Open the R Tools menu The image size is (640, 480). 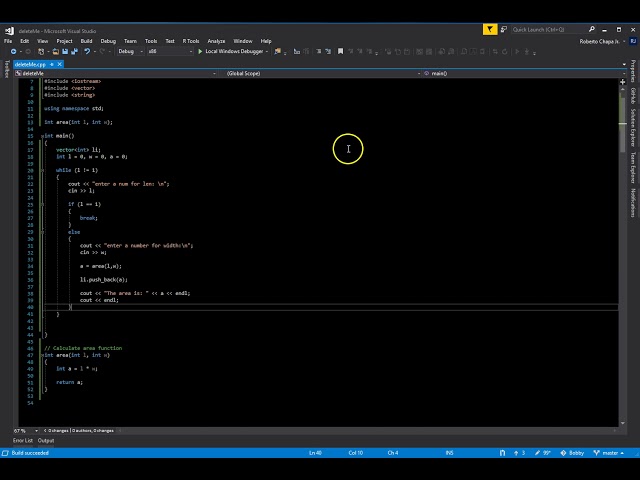point(191,41)
